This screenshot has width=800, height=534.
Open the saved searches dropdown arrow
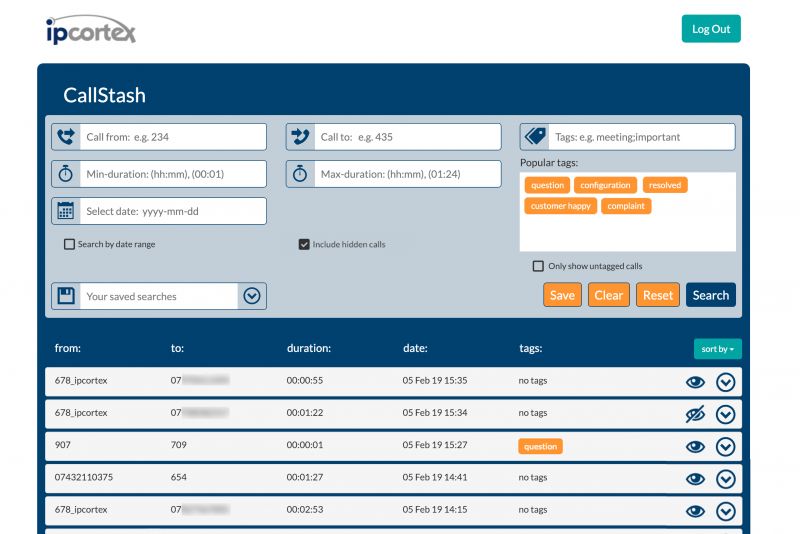[252, 296]
